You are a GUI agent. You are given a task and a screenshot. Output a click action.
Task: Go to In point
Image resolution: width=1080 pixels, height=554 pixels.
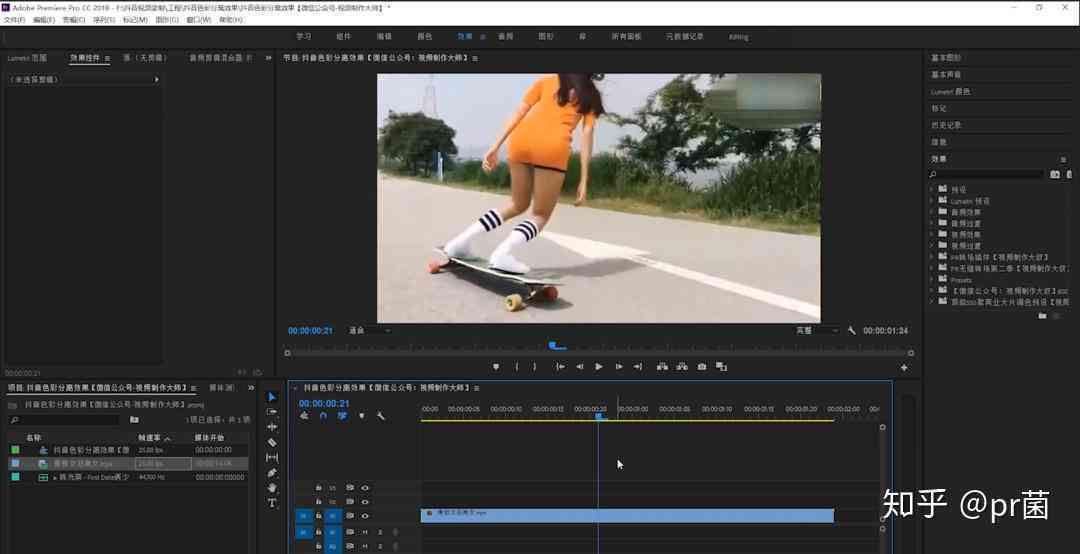[x=560, y=367]
